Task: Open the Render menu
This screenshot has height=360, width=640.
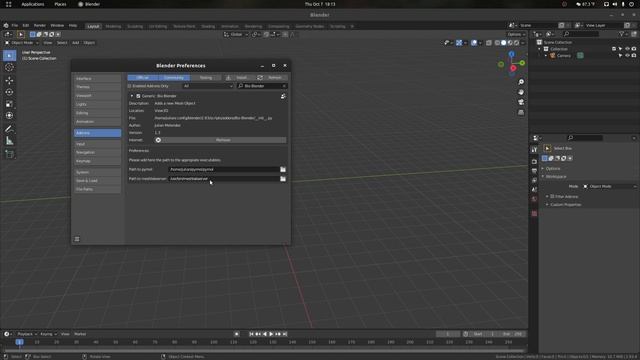Action: [x=40, y=26]
